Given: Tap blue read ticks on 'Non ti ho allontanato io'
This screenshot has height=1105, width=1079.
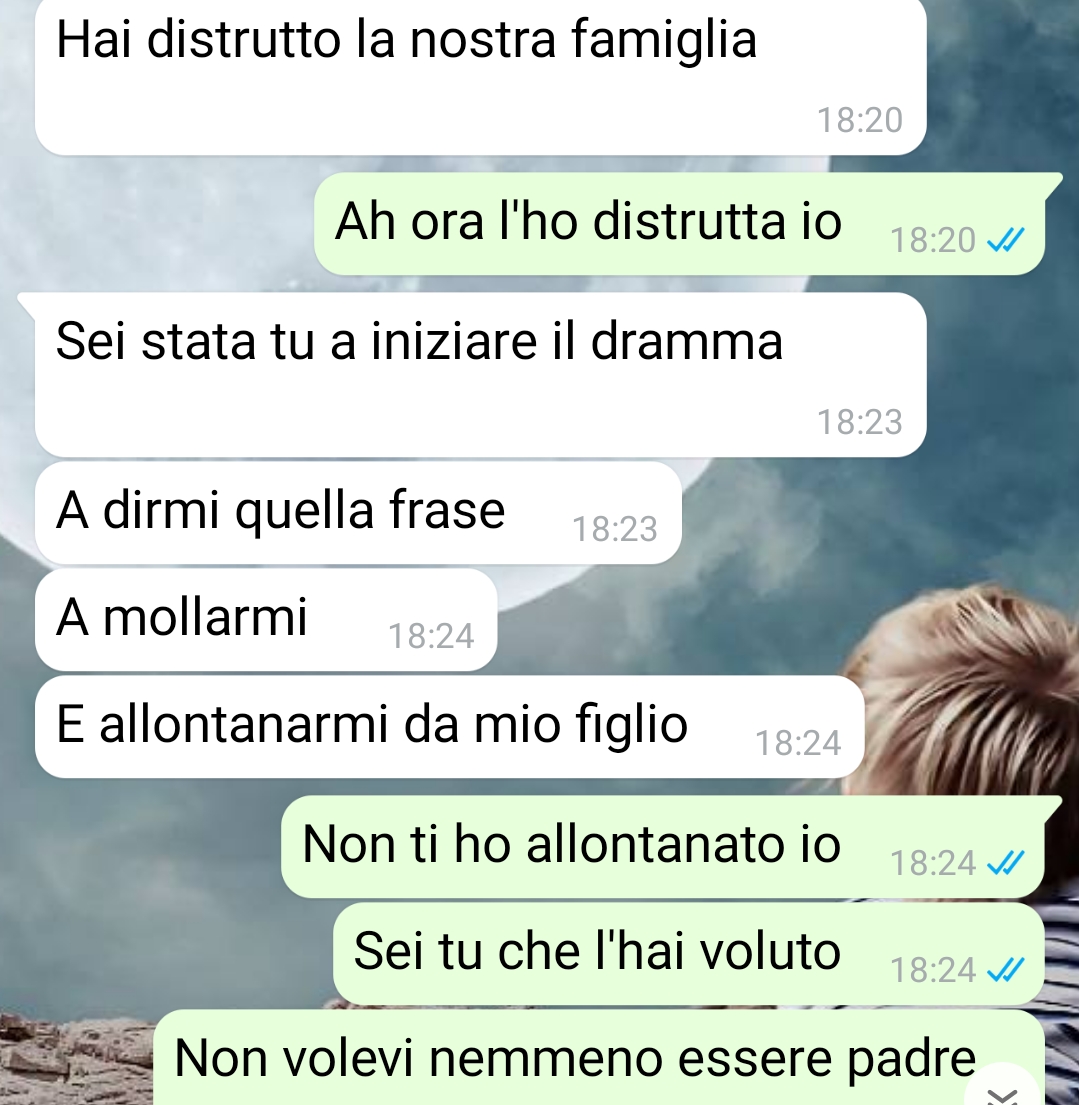Looking at the screenshot, I should (x=1005, y=863).
